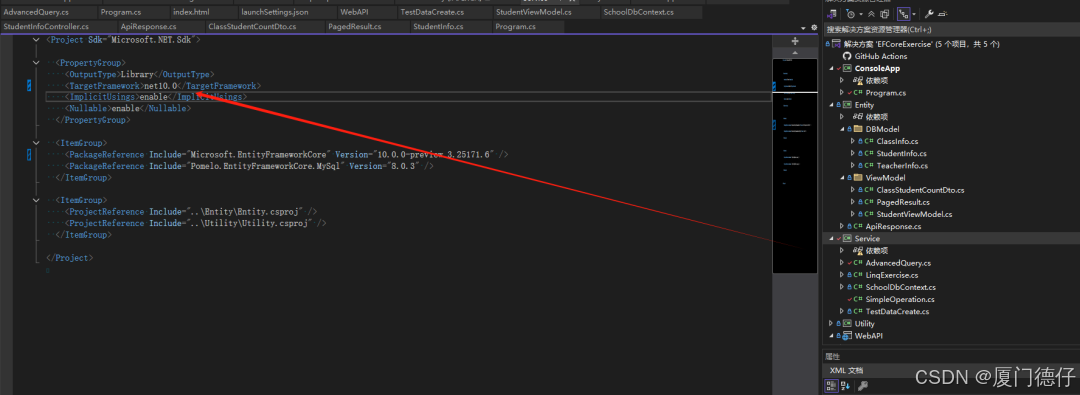
Task: Open PagedResult.cs in Solution Explorer tree
Action: pos(902,203)
